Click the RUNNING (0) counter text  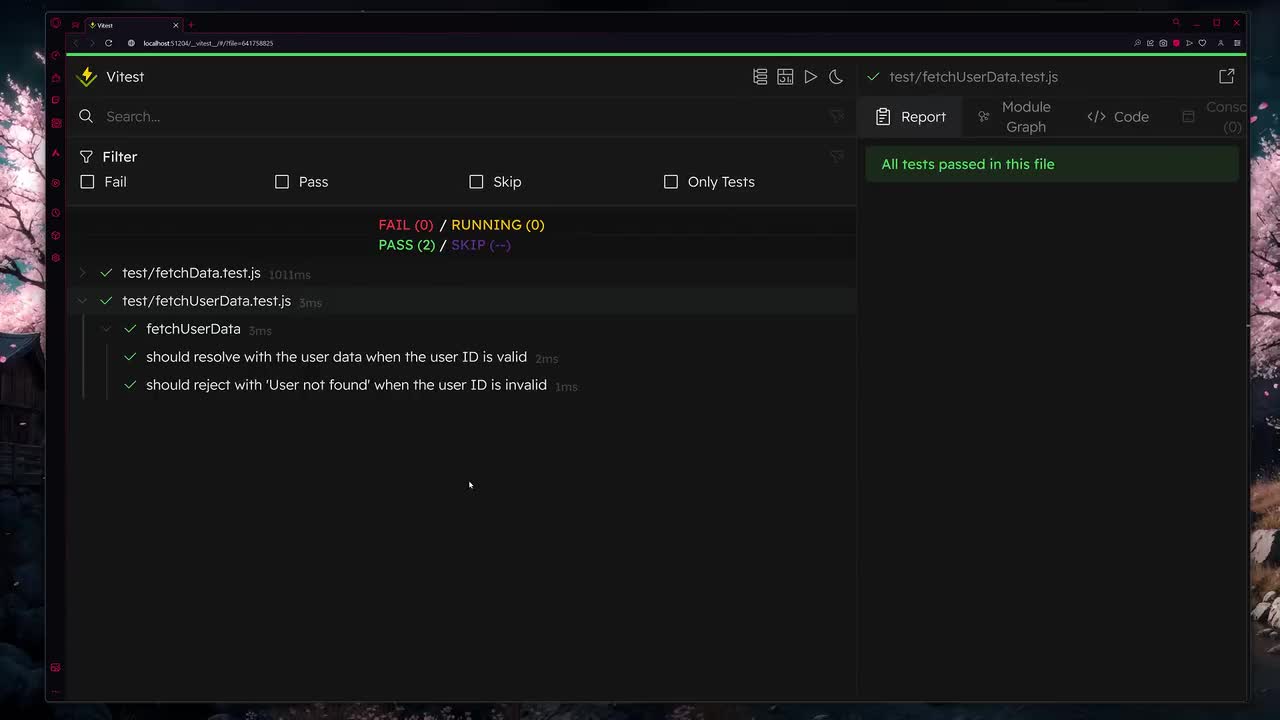pos(498,225)
